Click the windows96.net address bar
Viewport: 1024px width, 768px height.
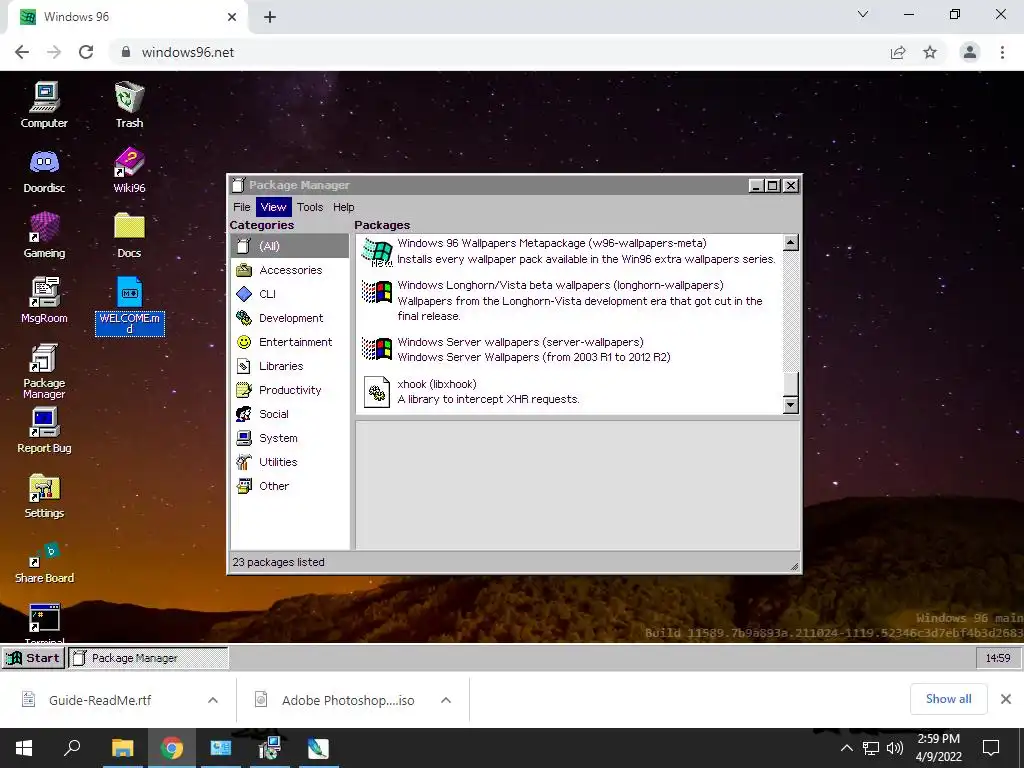(496, 52)
